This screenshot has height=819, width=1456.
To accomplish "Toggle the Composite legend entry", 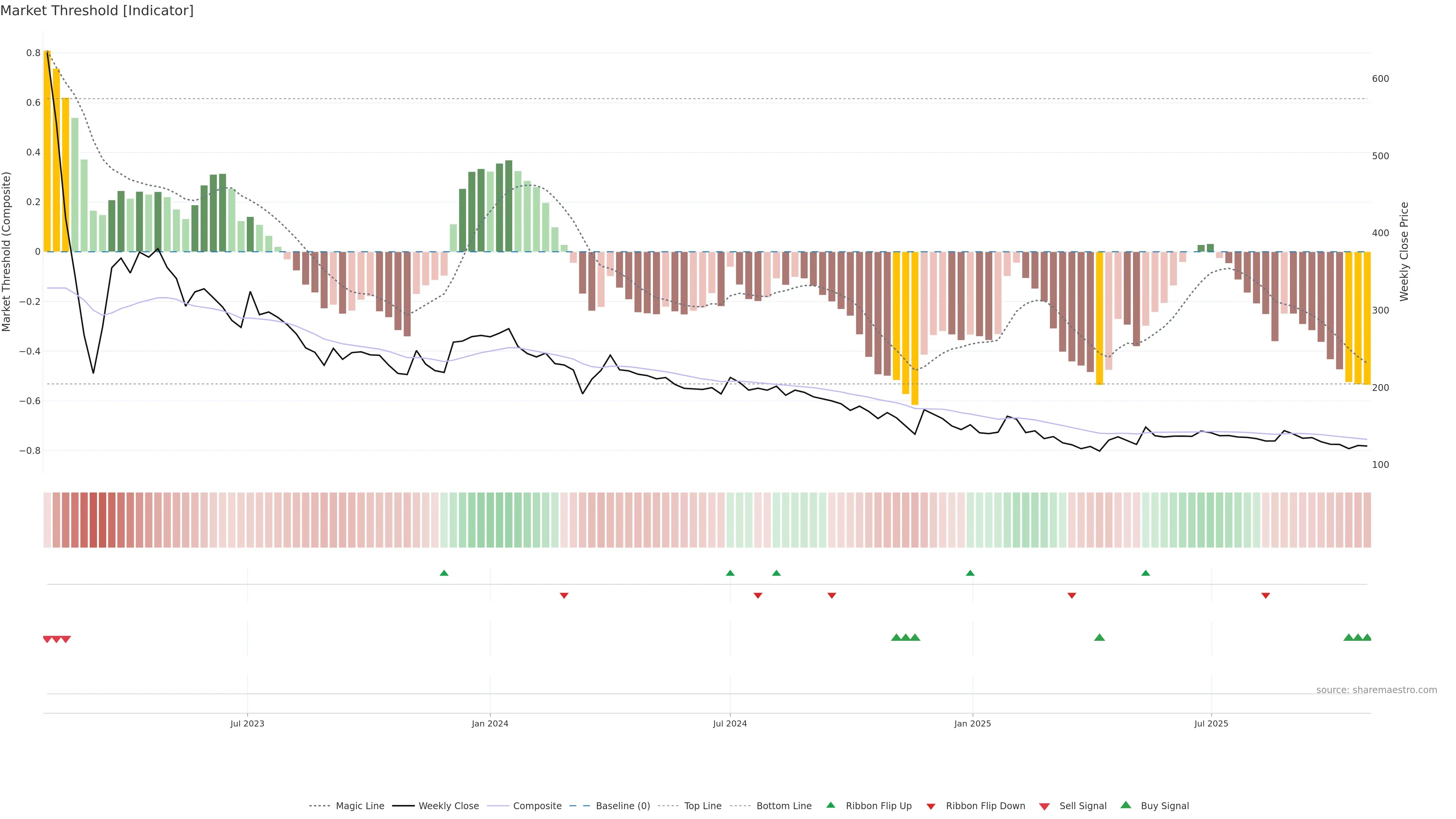I will tap(537, 806).
